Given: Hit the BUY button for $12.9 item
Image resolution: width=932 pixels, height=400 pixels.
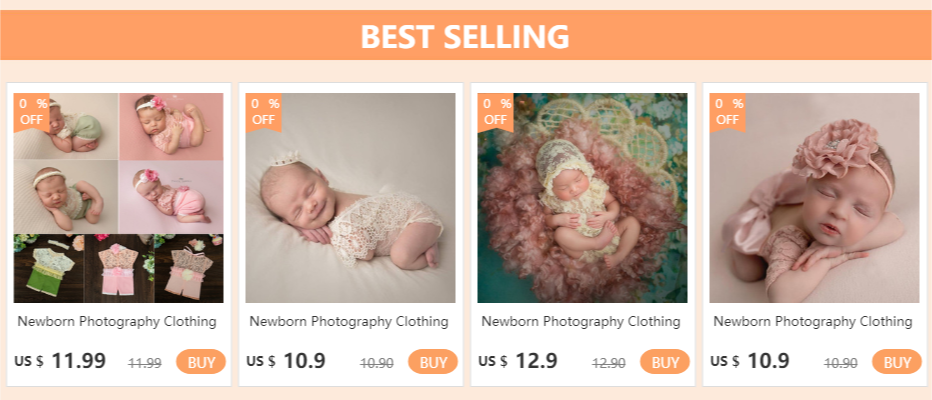Looking at the screenshot, I should (665, 362).
